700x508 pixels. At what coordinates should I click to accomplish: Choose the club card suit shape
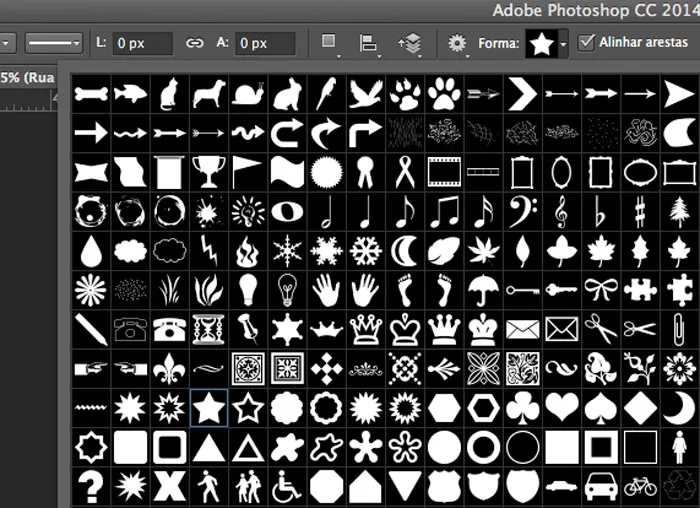click(x=523, y=408)
